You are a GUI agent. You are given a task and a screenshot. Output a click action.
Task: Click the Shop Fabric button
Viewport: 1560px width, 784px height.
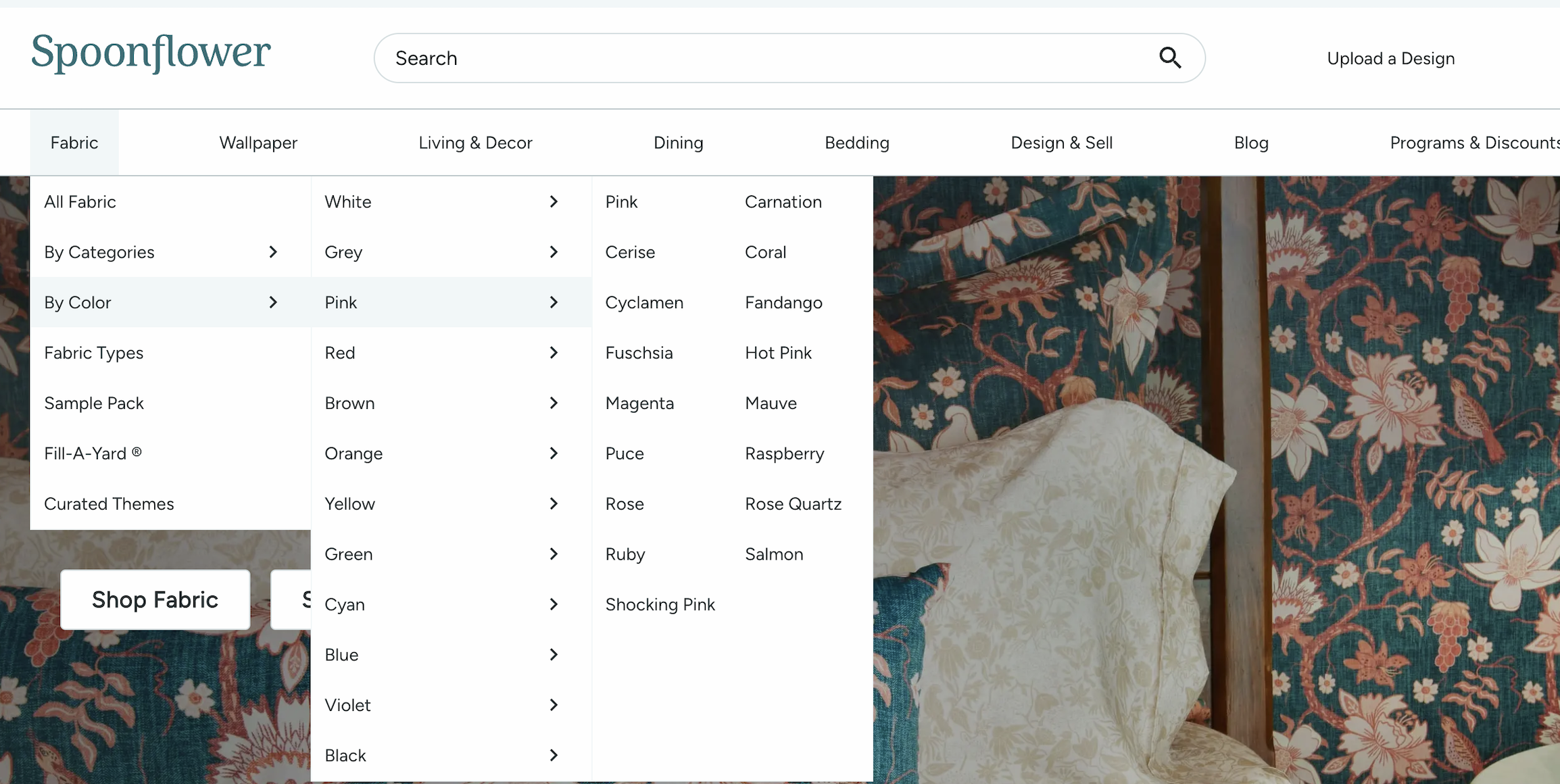(x=155, y=600)
